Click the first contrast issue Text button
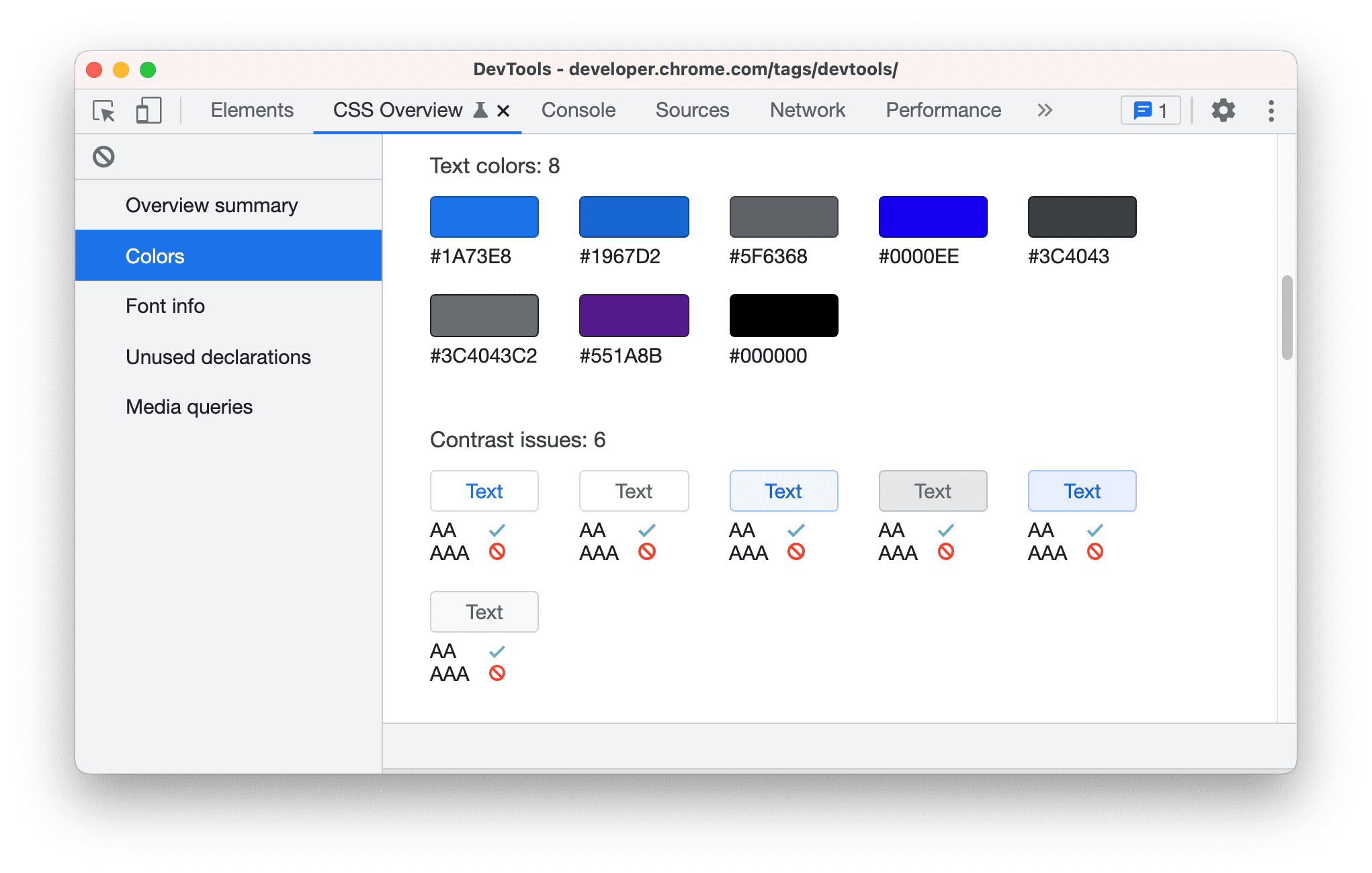This screenshot has height=873, width=1372. pos(483,490)
